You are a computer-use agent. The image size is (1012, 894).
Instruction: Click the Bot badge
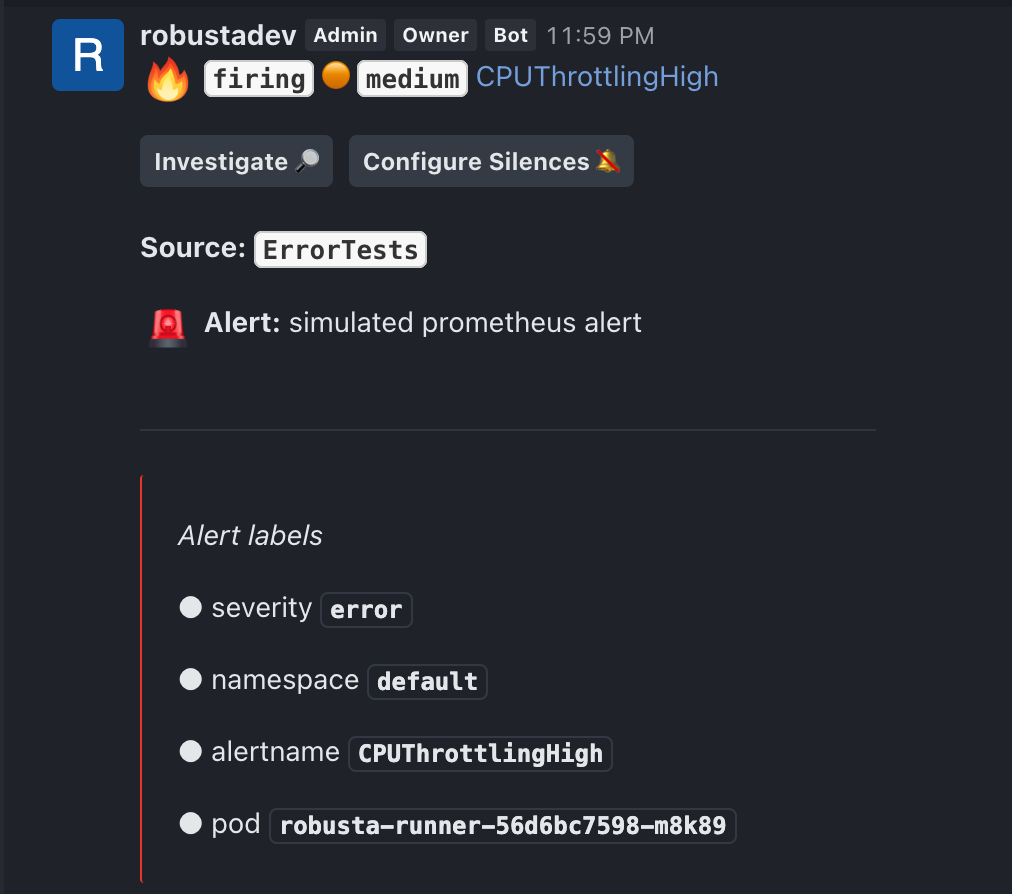[511, 35]
